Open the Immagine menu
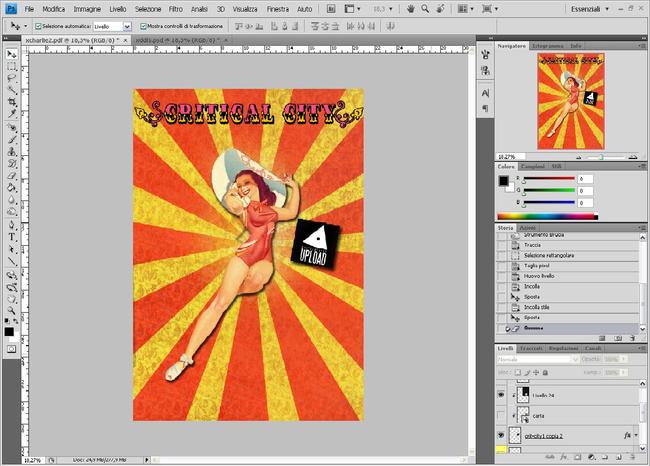The height and width of the screenshot is (466, 650). point(87,9)
